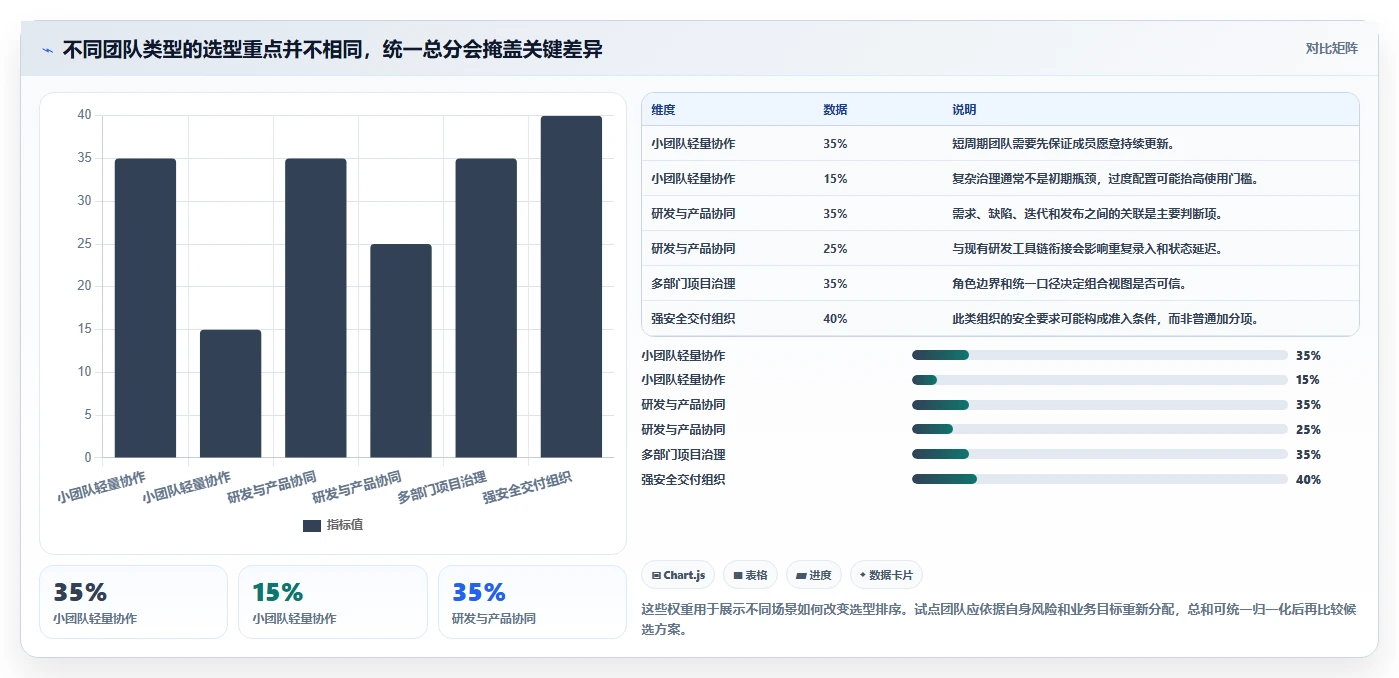
Task: Click the chart bar with value 25
Action: click(401, 351)
